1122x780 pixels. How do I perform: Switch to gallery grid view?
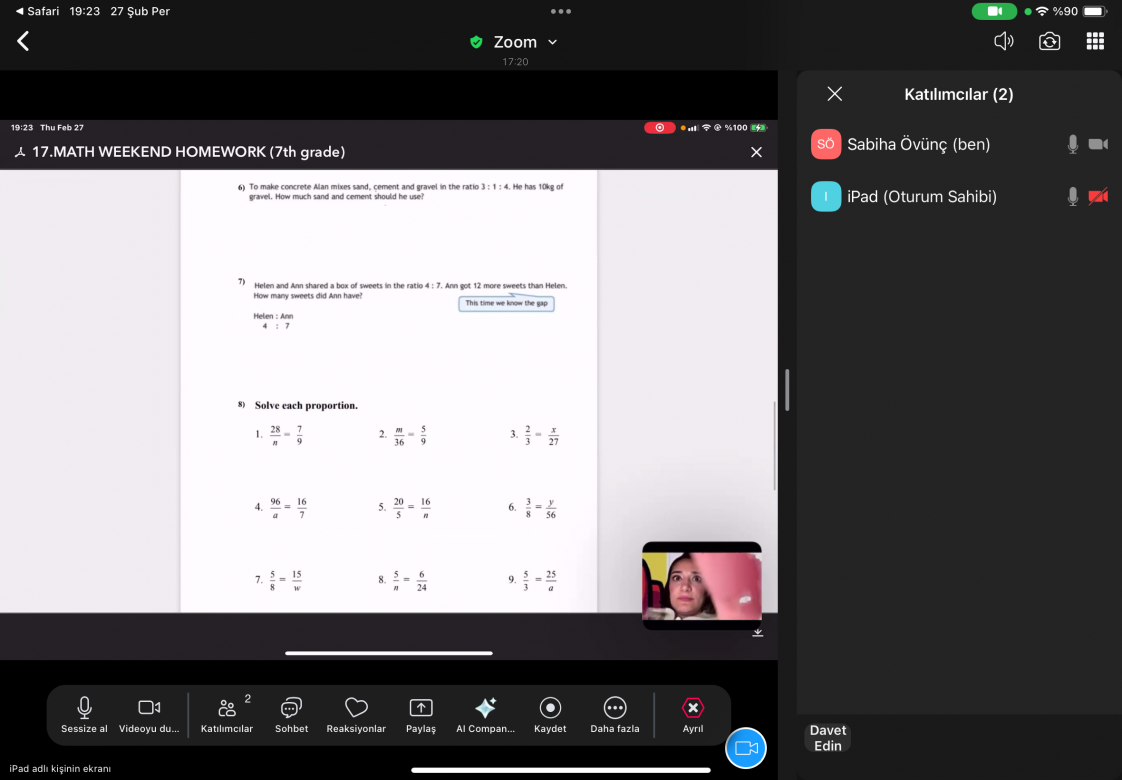click(1095, 41)
